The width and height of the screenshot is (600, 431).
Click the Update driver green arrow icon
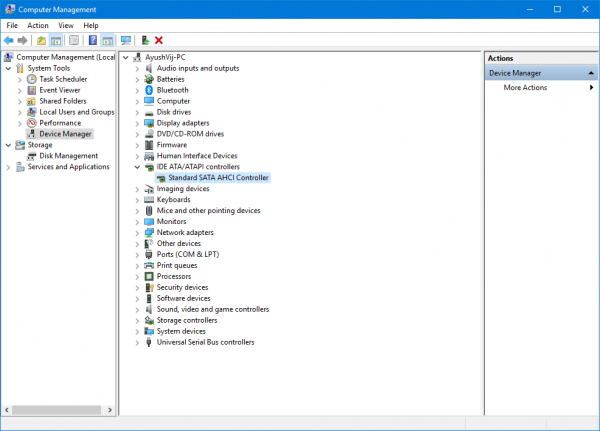145,40
